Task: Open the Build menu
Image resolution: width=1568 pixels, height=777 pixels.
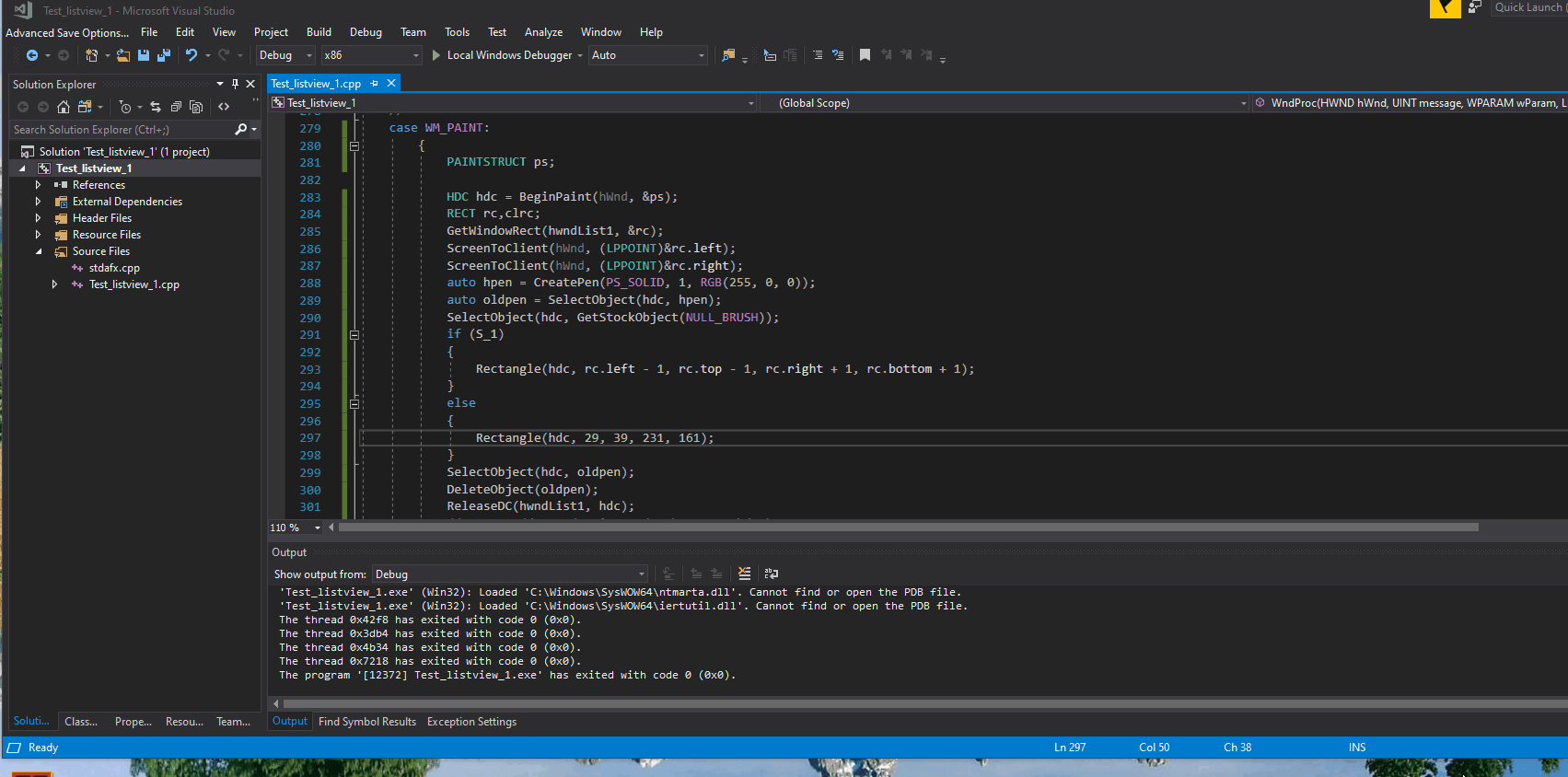Action: 319,32
